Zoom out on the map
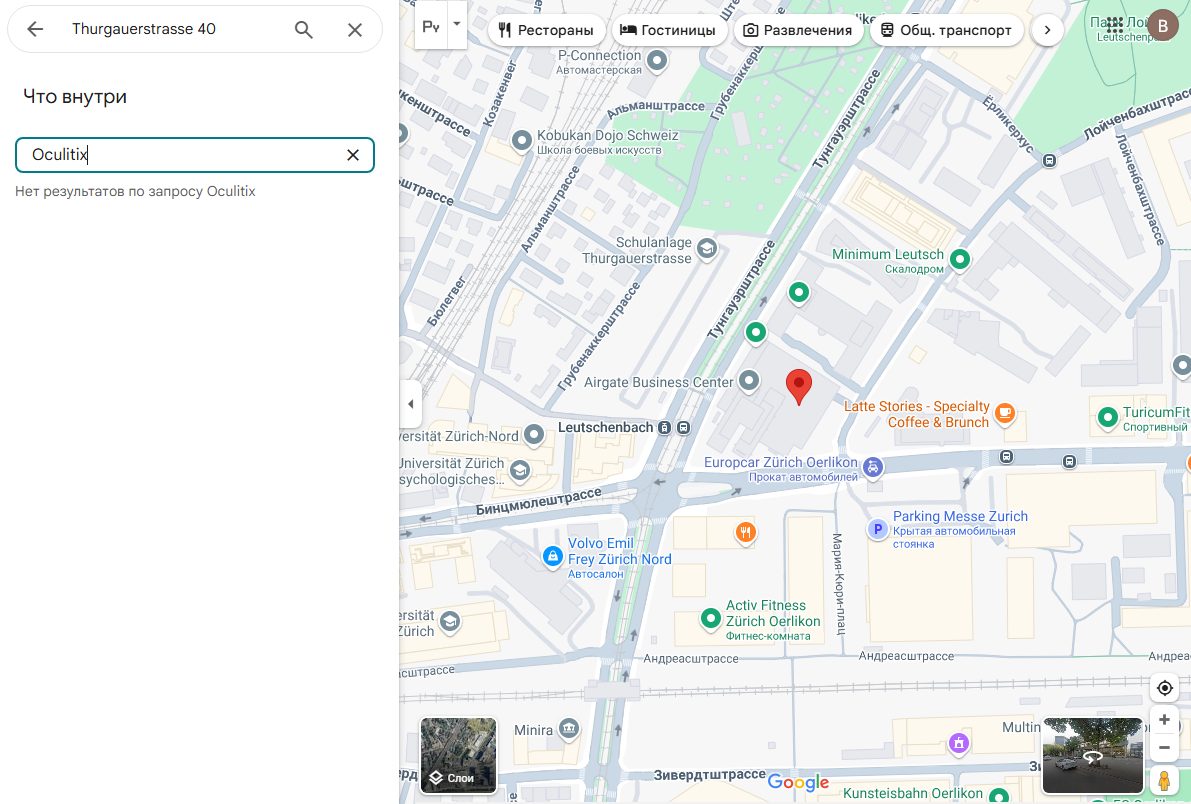 click(x=1164, y=748)
